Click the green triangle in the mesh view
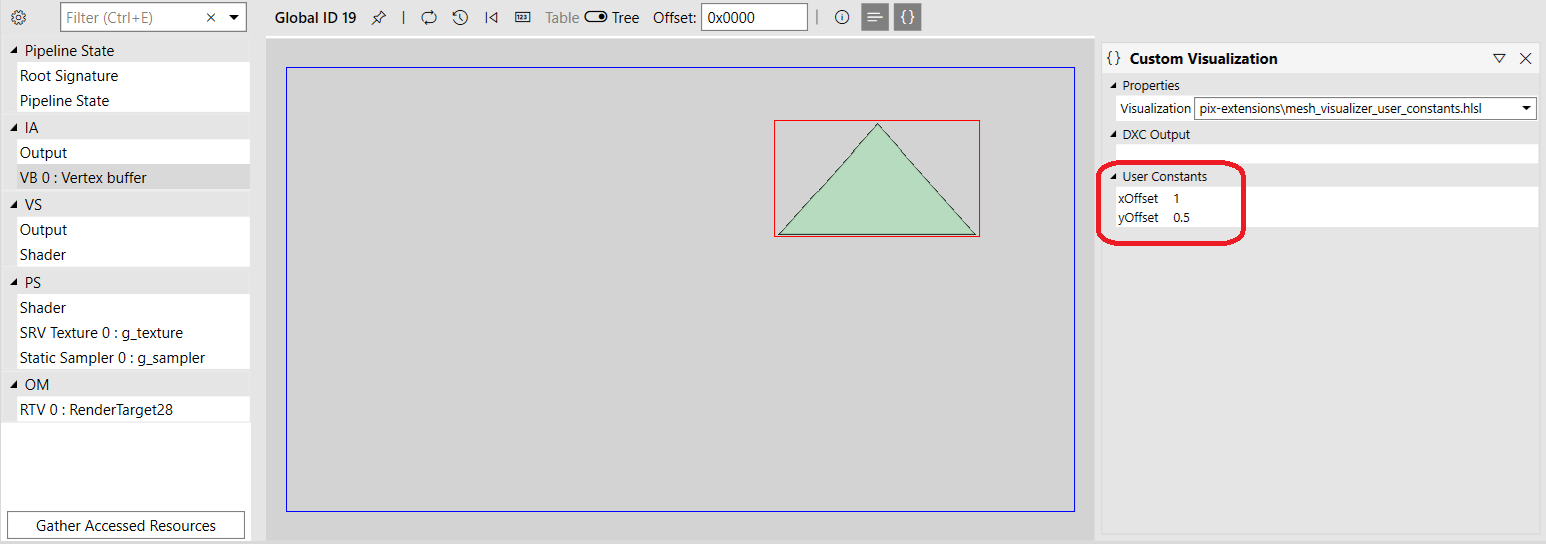 point(877,195)
